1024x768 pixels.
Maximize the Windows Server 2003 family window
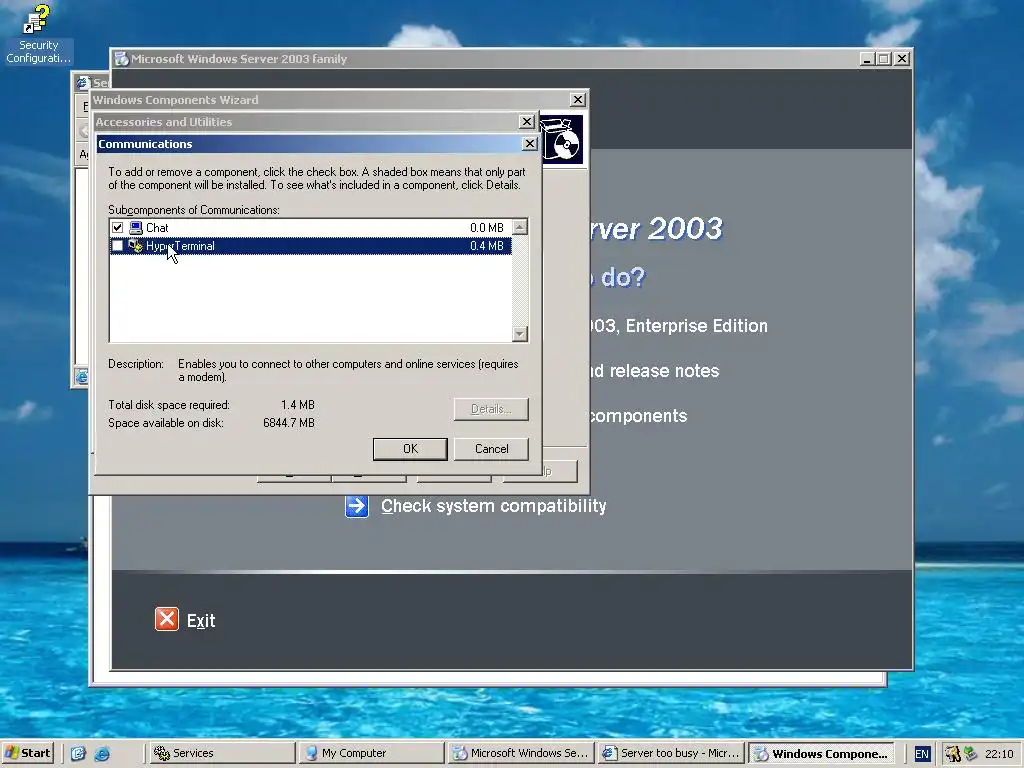(x=884, y=59)
